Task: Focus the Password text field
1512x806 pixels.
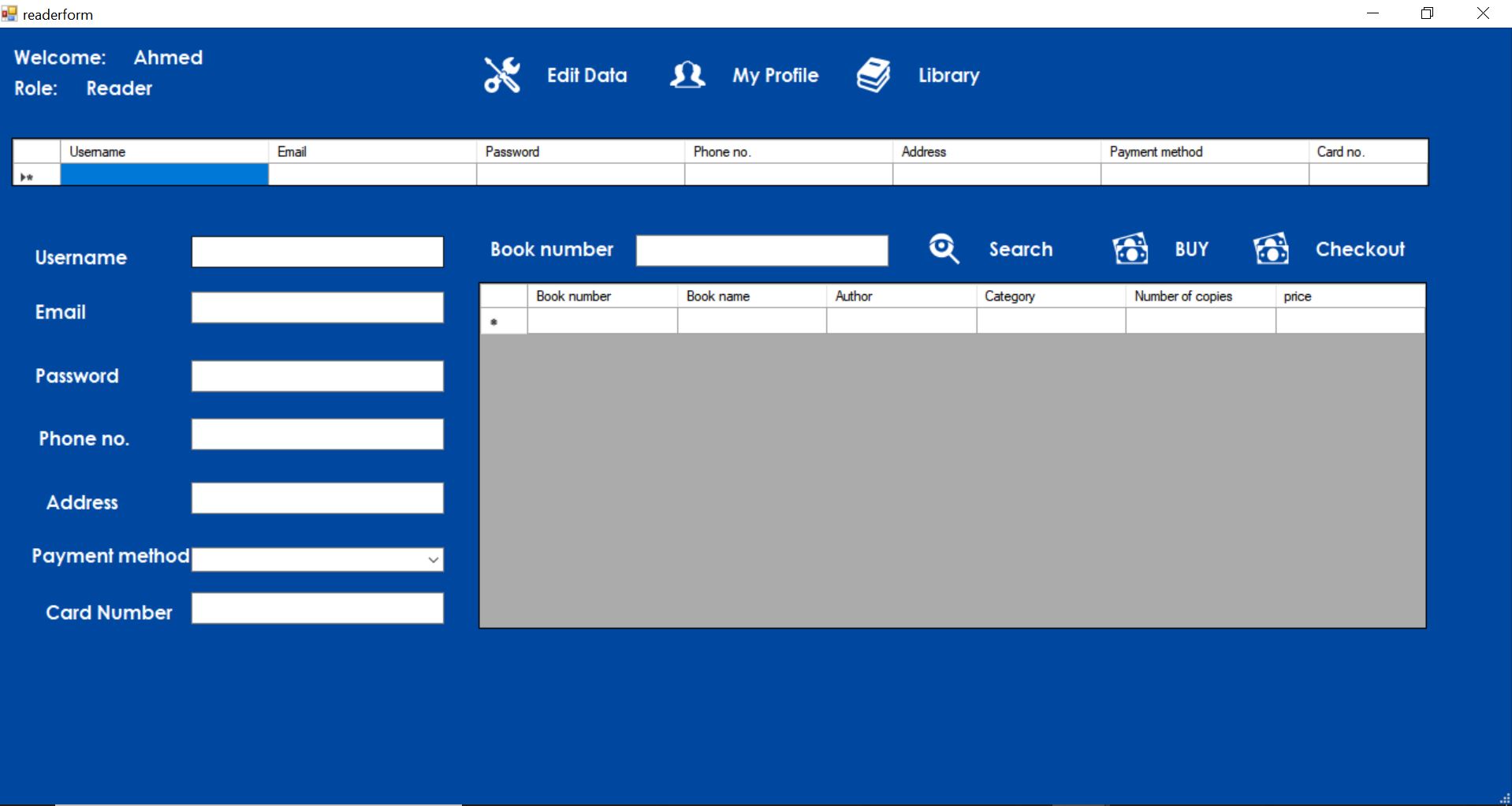Action: 318,376
